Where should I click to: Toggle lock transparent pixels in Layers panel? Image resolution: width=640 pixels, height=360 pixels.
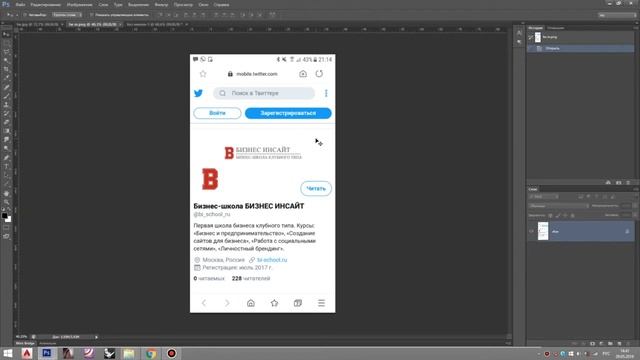point(550,215)
